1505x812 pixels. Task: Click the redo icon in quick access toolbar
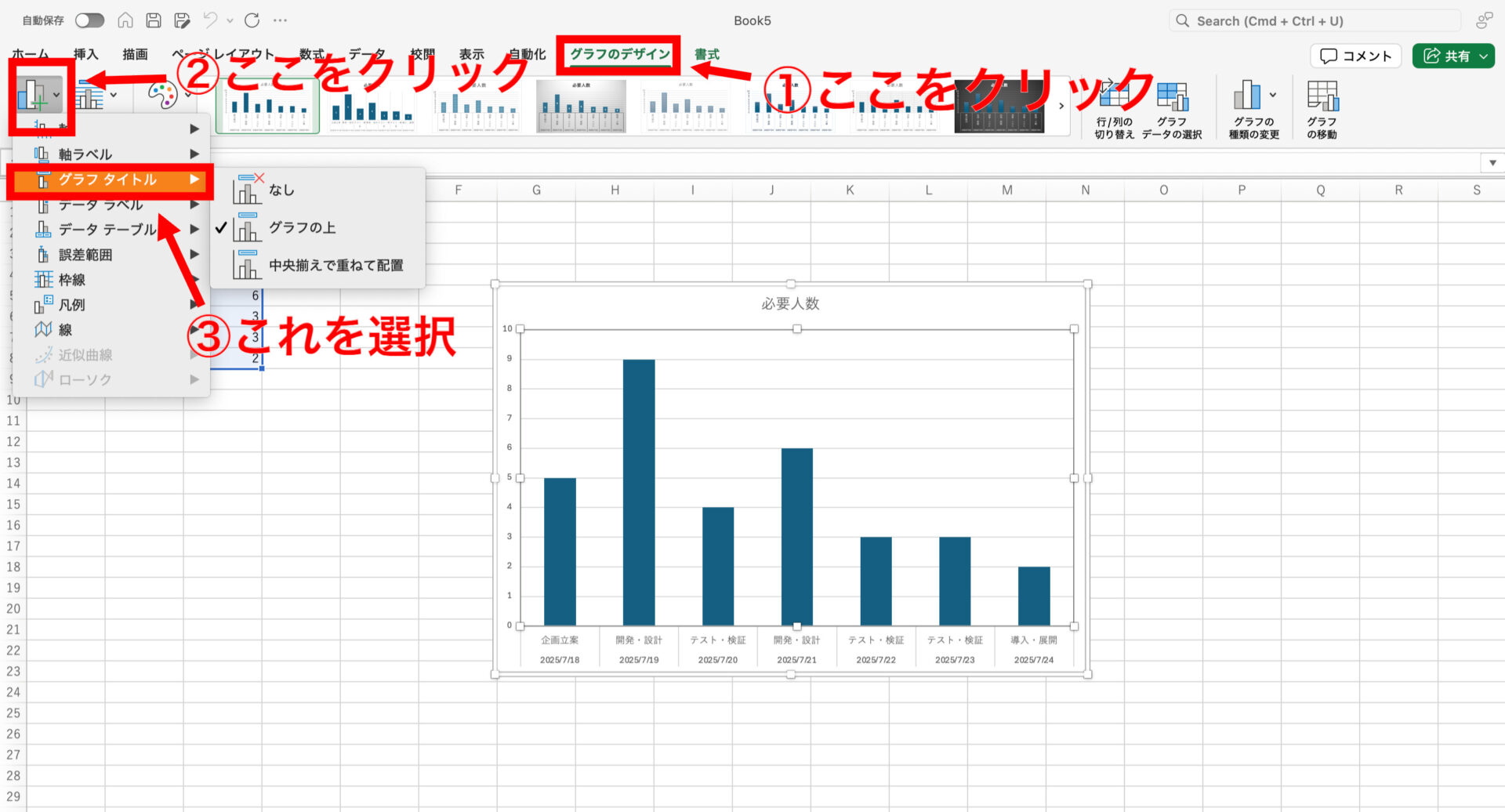(251, 20)
